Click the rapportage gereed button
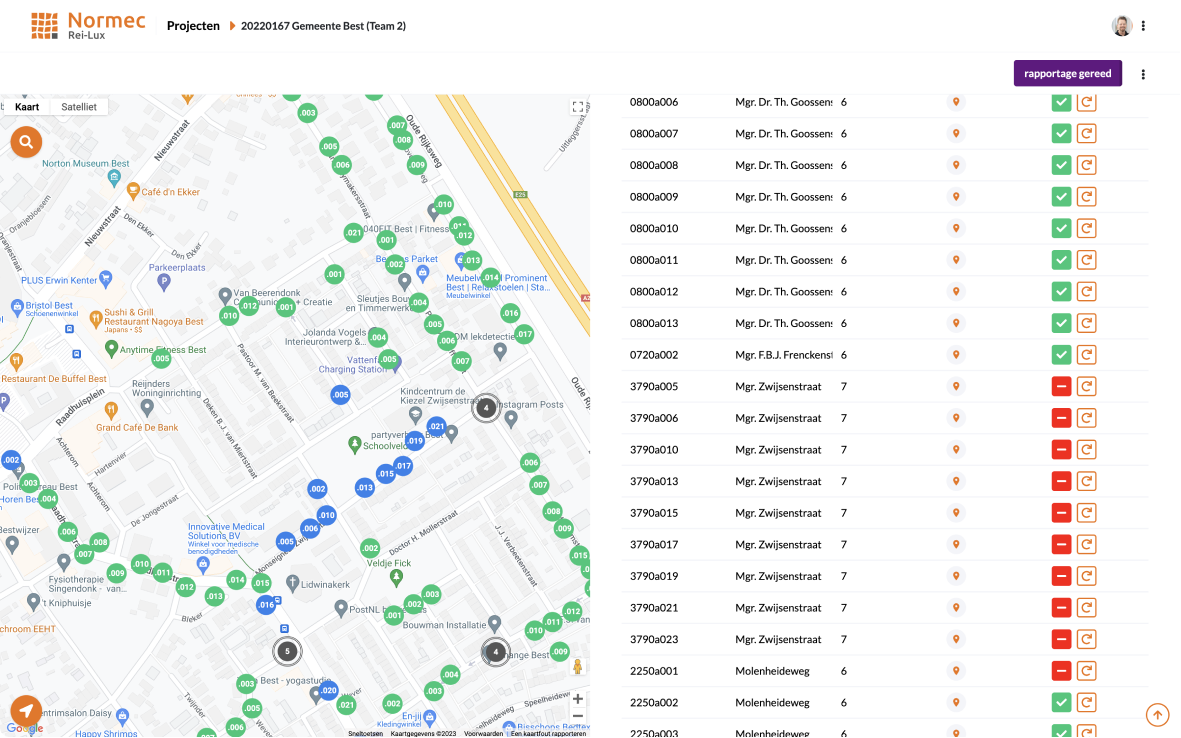 (x=1067, y=73)
